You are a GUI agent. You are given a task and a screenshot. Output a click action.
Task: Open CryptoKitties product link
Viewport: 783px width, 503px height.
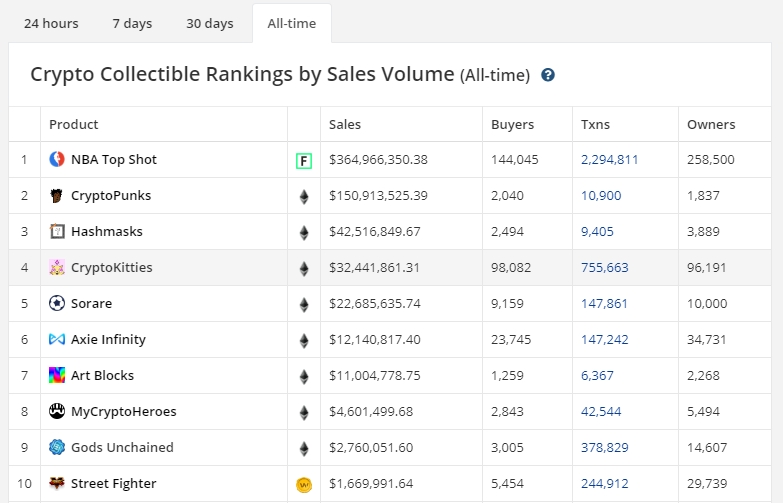point(112,267)
